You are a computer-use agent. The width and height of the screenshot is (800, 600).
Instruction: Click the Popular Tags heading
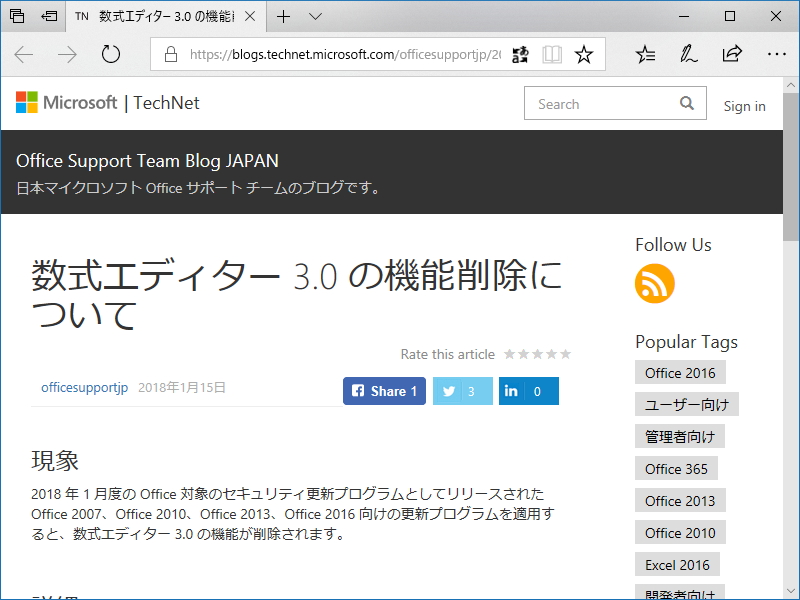686,342
